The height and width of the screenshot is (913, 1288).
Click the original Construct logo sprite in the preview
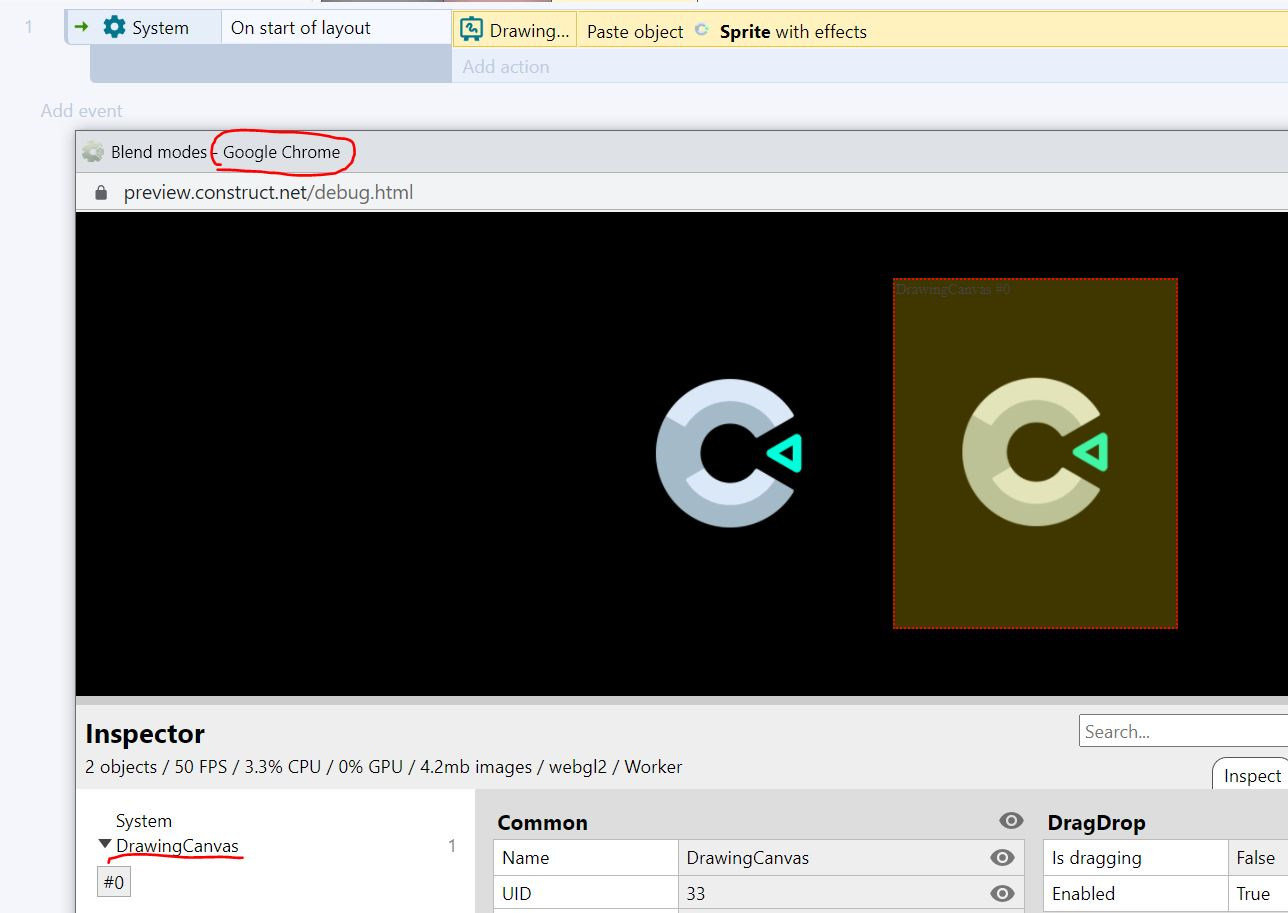point(729,453)
